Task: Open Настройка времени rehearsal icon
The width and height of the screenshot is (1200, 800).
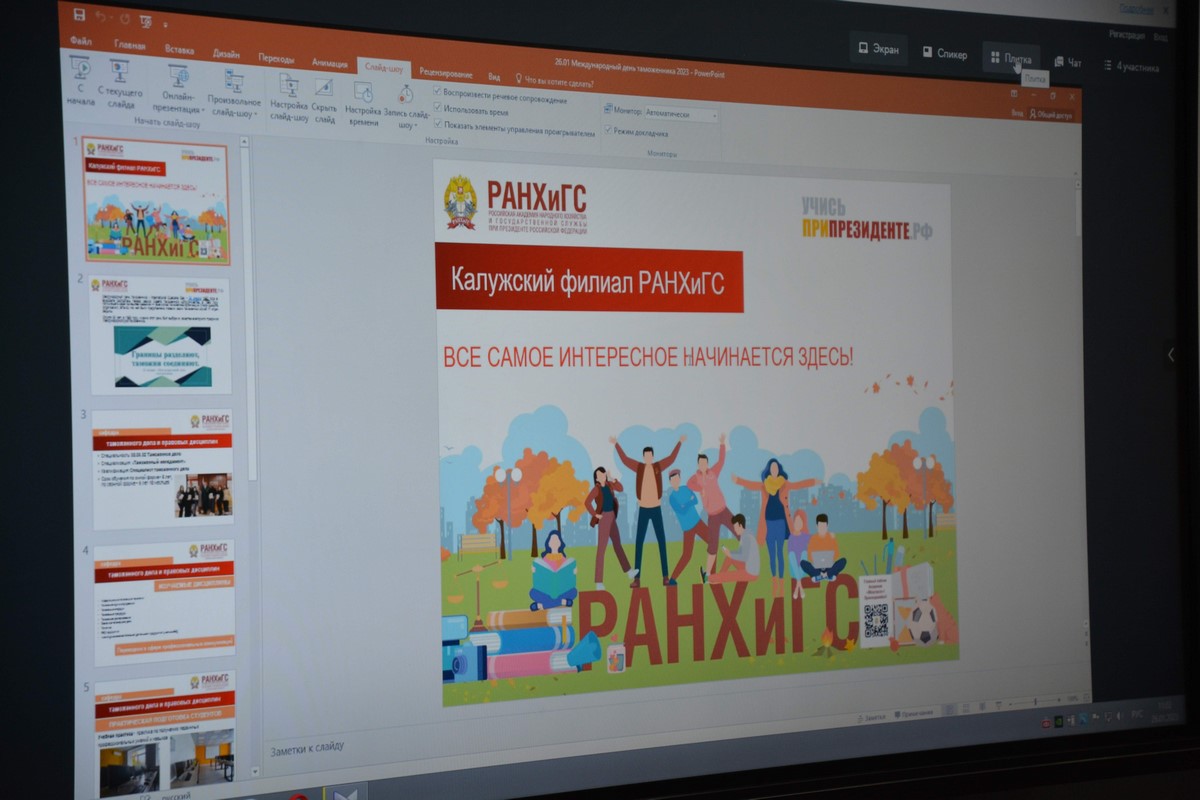Action: coord(364,92)
